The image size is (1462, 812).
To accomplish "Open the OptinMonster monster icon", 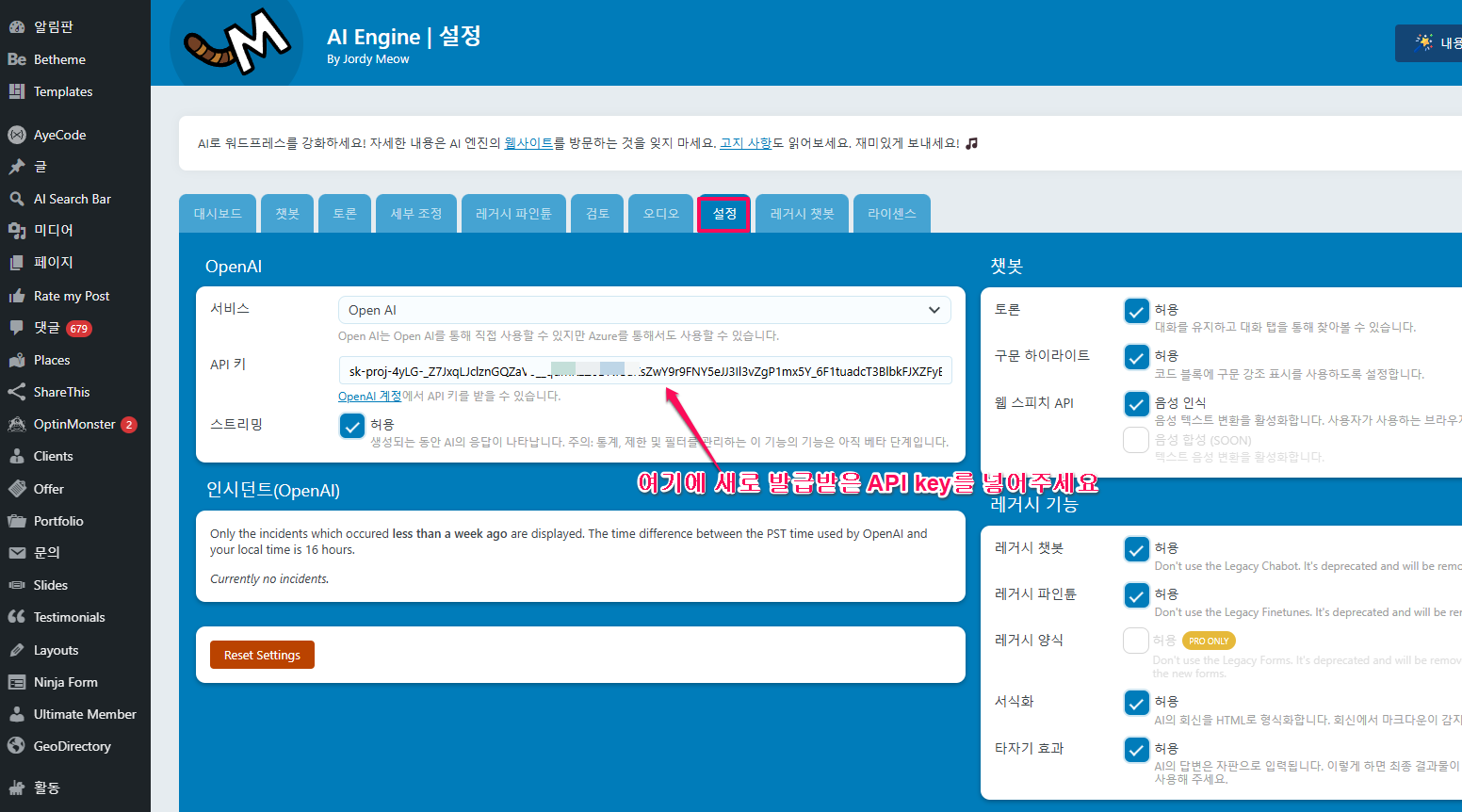I will [x=17, y=424].
